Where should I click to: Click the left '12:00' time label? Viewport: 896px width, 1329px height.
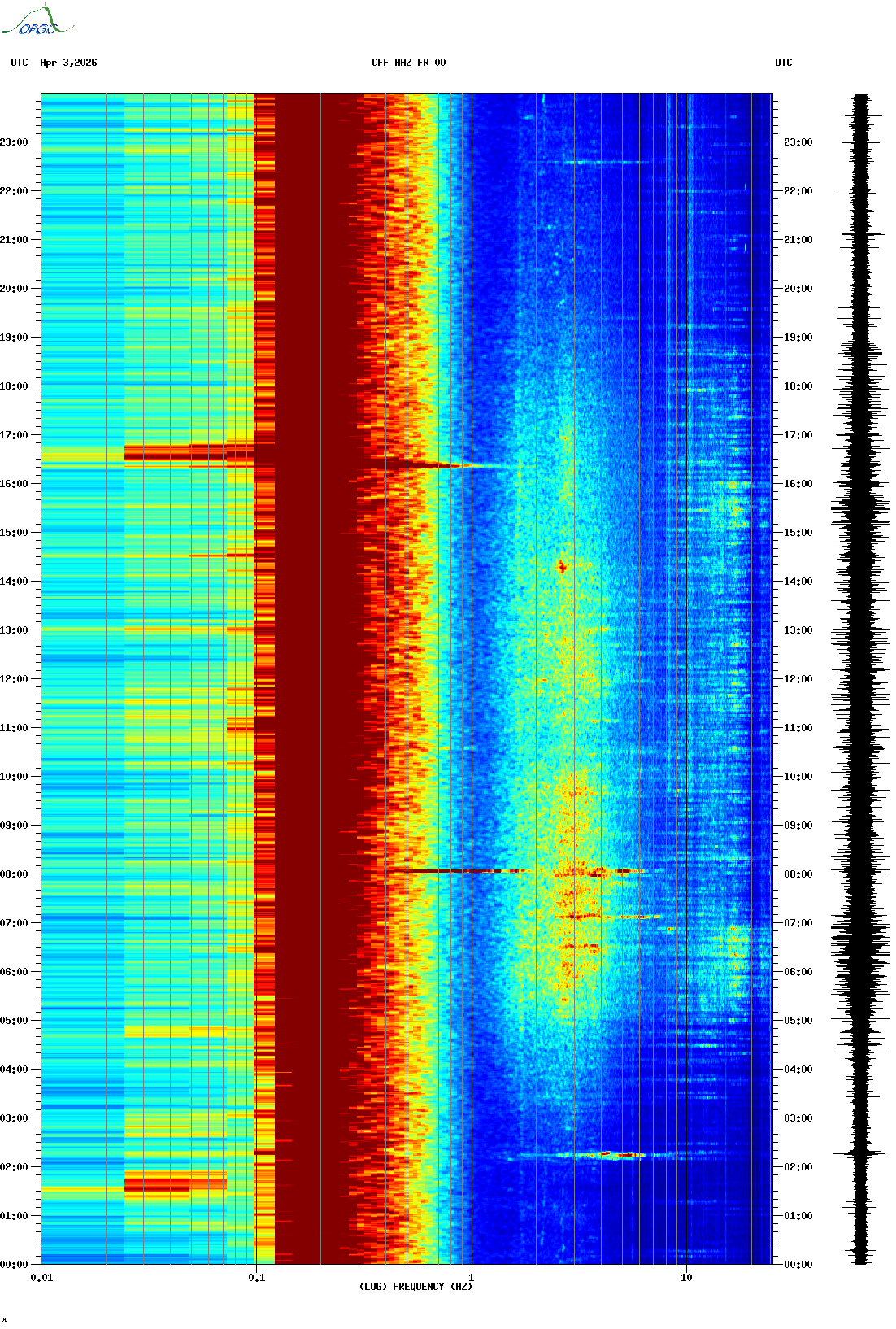tap(14, 679)
